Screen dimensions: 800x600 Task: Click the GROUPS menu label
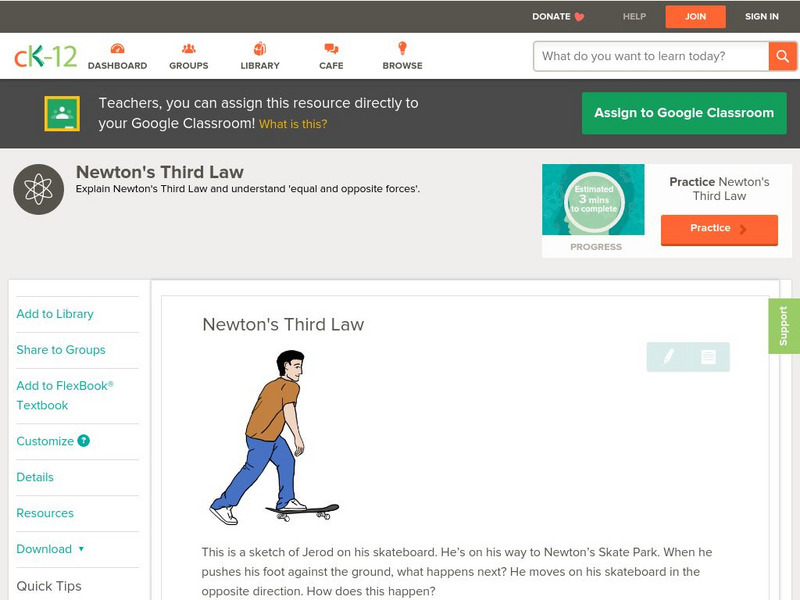189,66
